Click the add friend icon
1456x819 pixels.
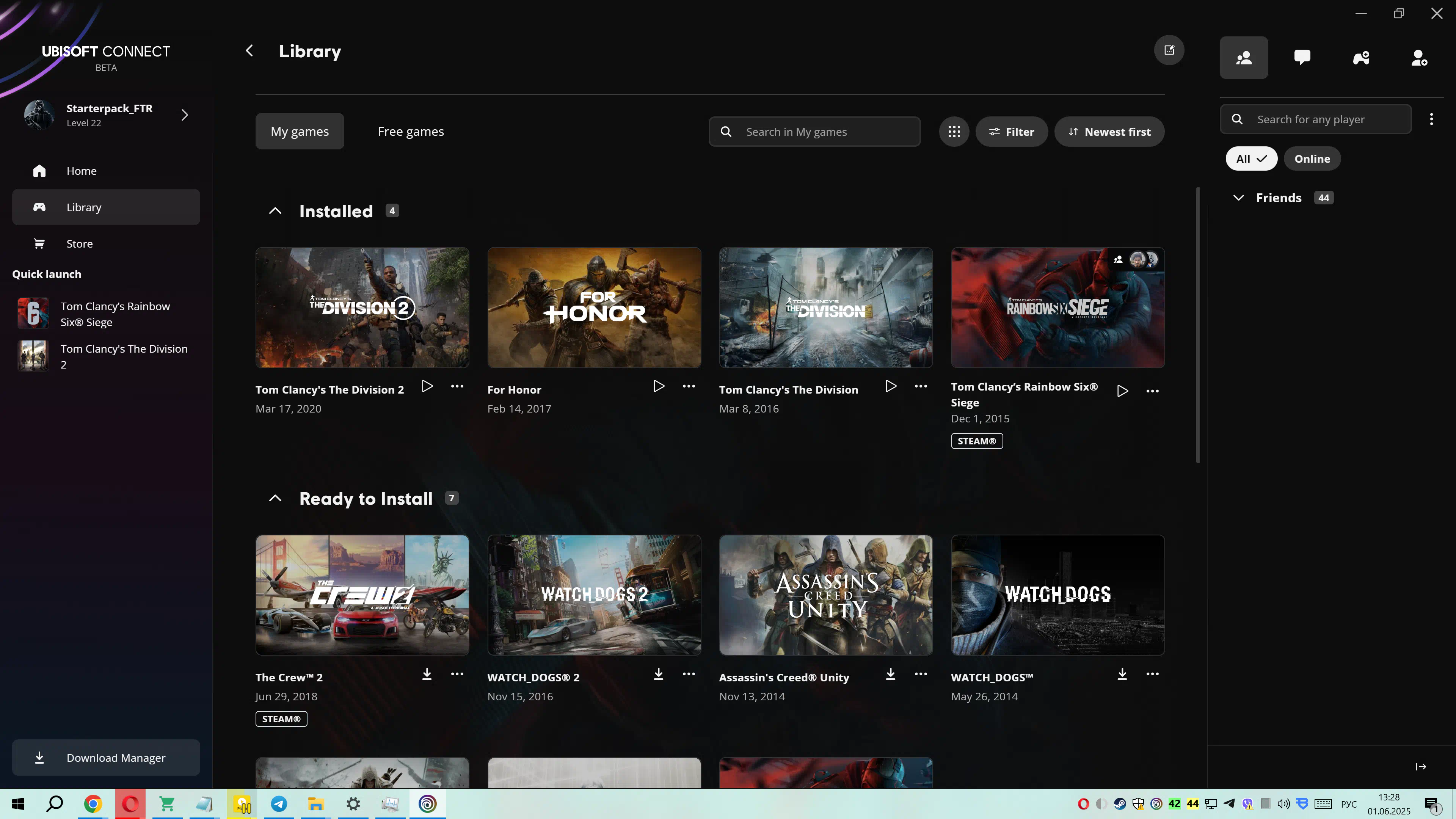coord(1419,58)
